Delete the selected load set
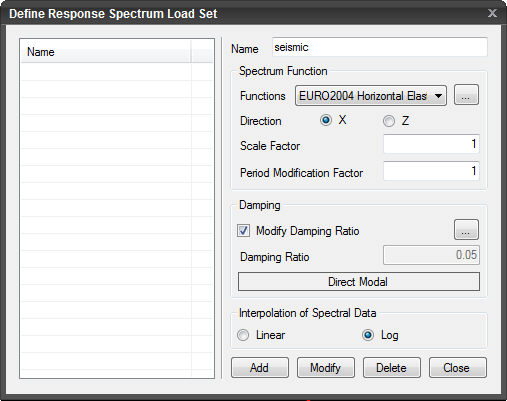 click(x=392, y=368)
